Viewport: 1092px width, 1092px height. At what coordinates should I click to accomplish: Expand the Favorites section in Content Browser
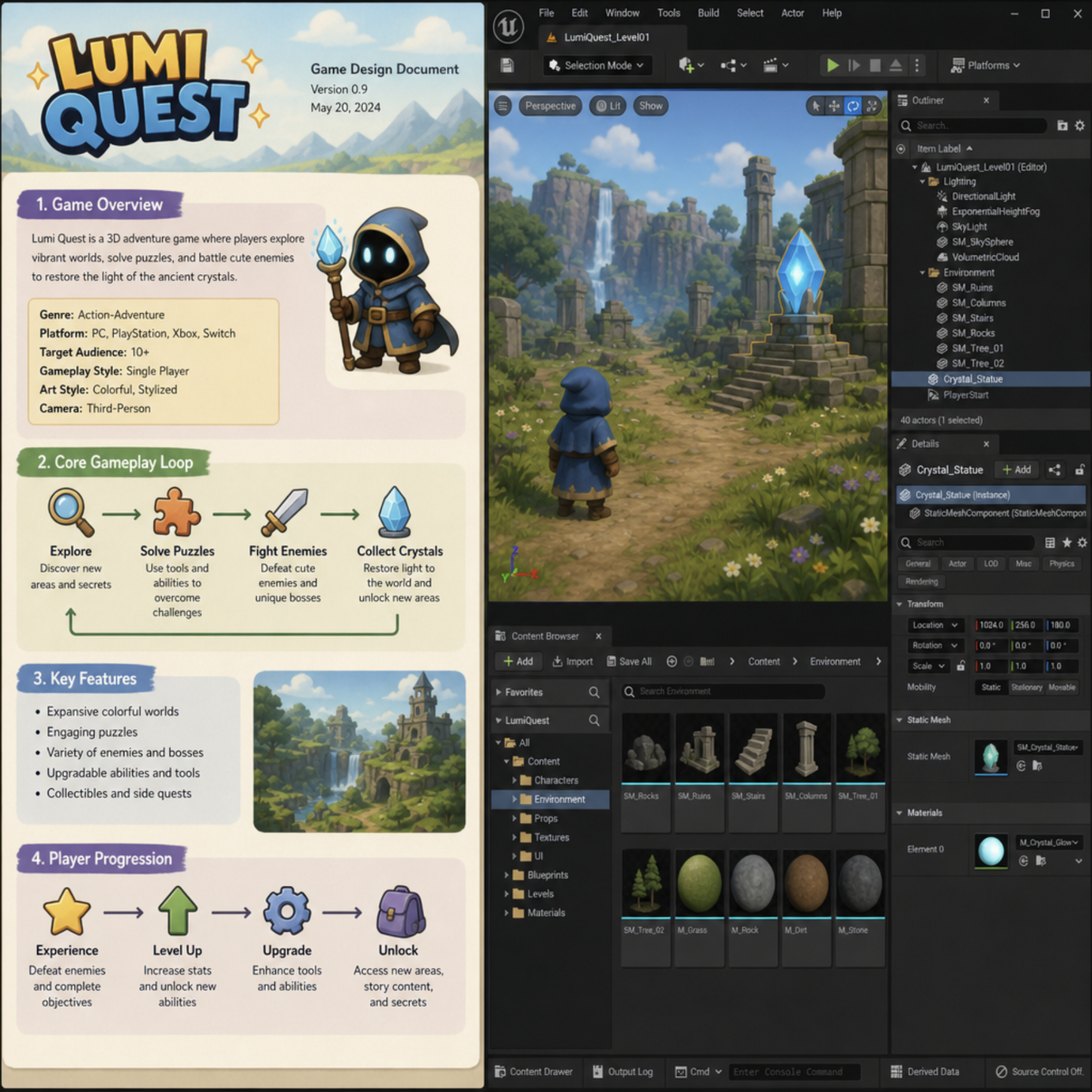(499, 692)
